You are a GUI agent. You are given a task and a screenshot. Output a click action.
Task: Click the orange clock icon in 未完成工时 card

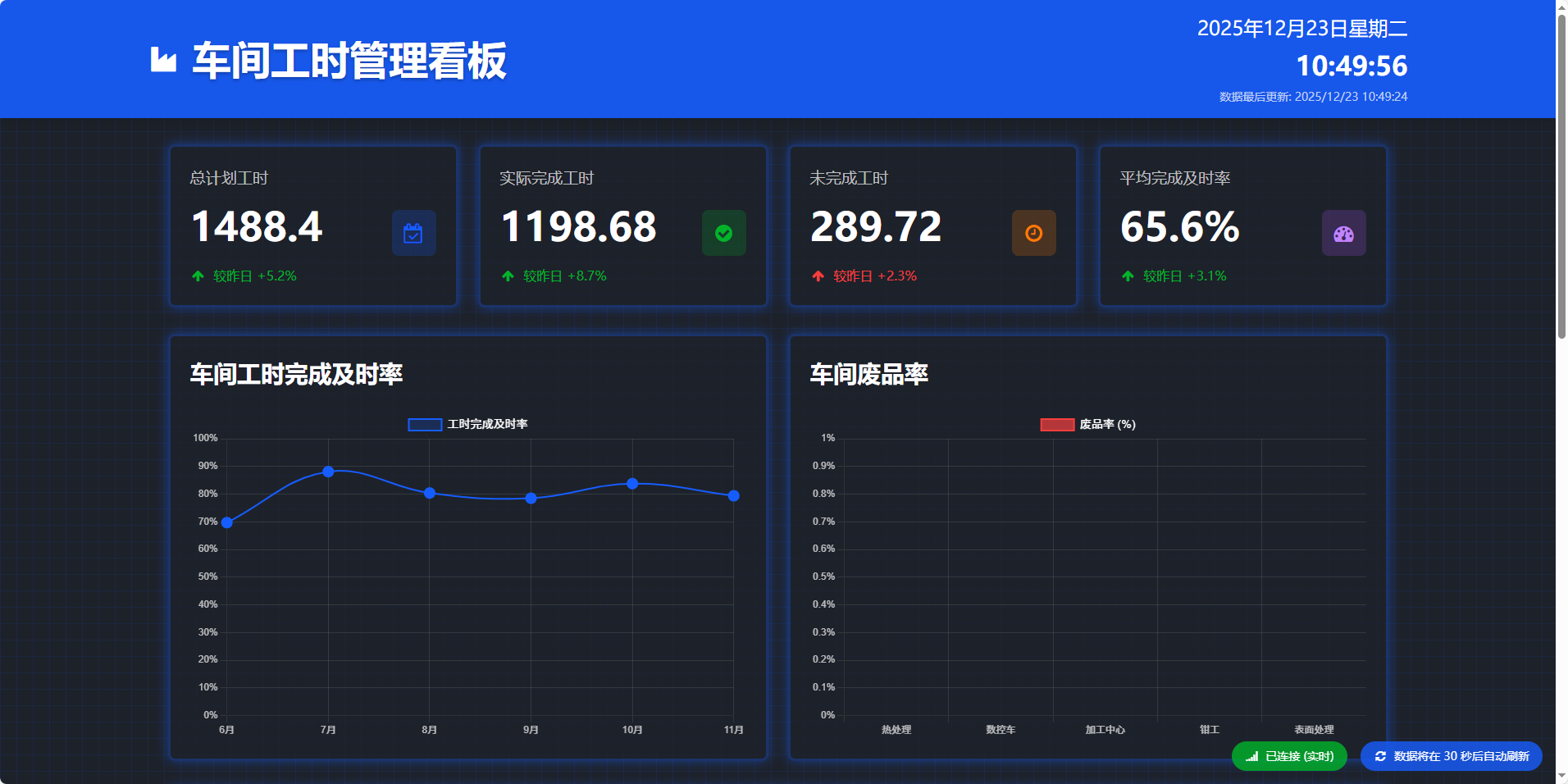coord(1033,234)
